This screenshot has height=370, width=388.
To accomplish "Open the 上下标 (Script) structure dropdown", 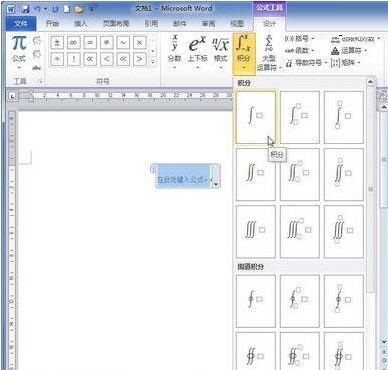I will (x=198, y=52).
